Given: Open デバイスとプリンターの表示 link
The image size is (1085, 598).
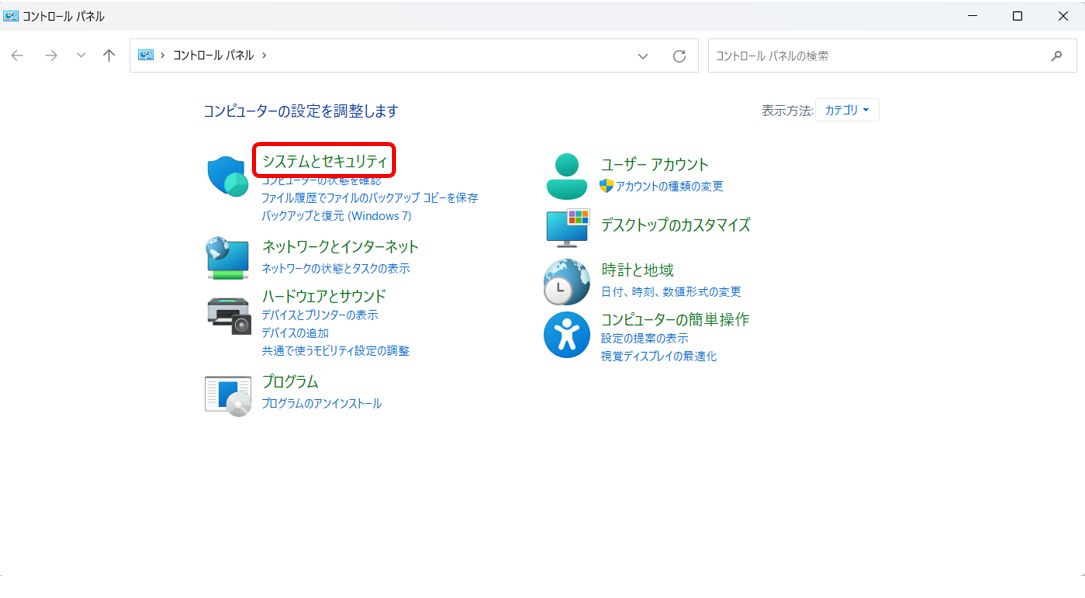Looking at the screenshot, I should tap(320, 315).
